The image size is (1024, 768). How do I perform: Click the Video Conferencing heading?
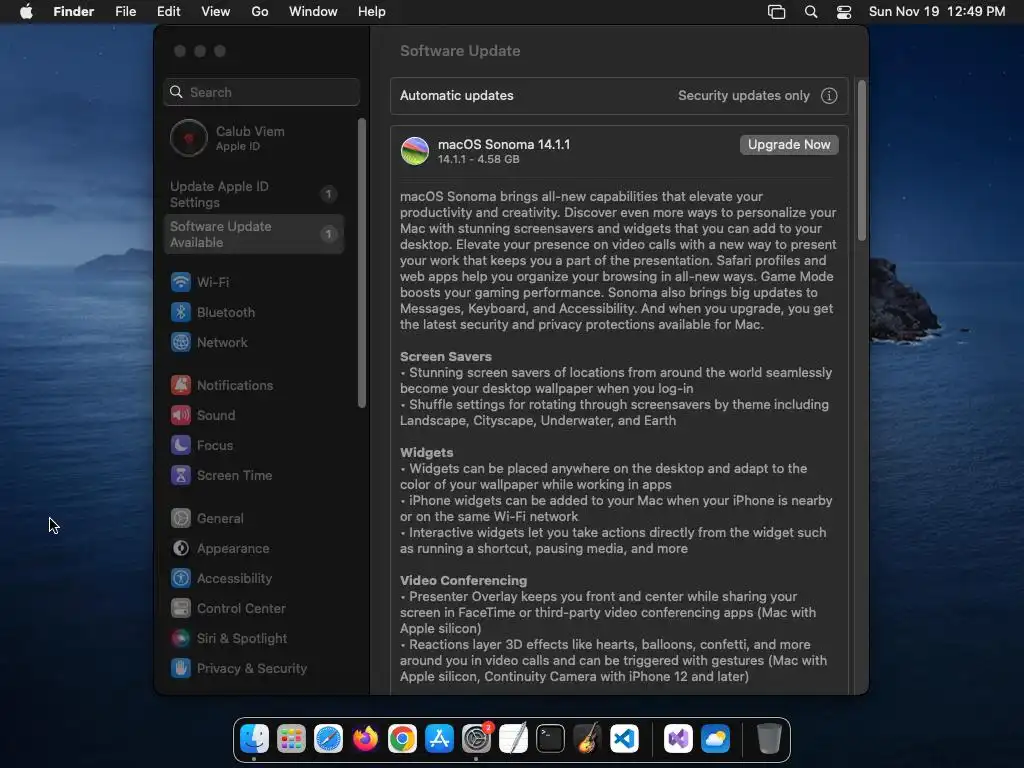coord(464,581)
